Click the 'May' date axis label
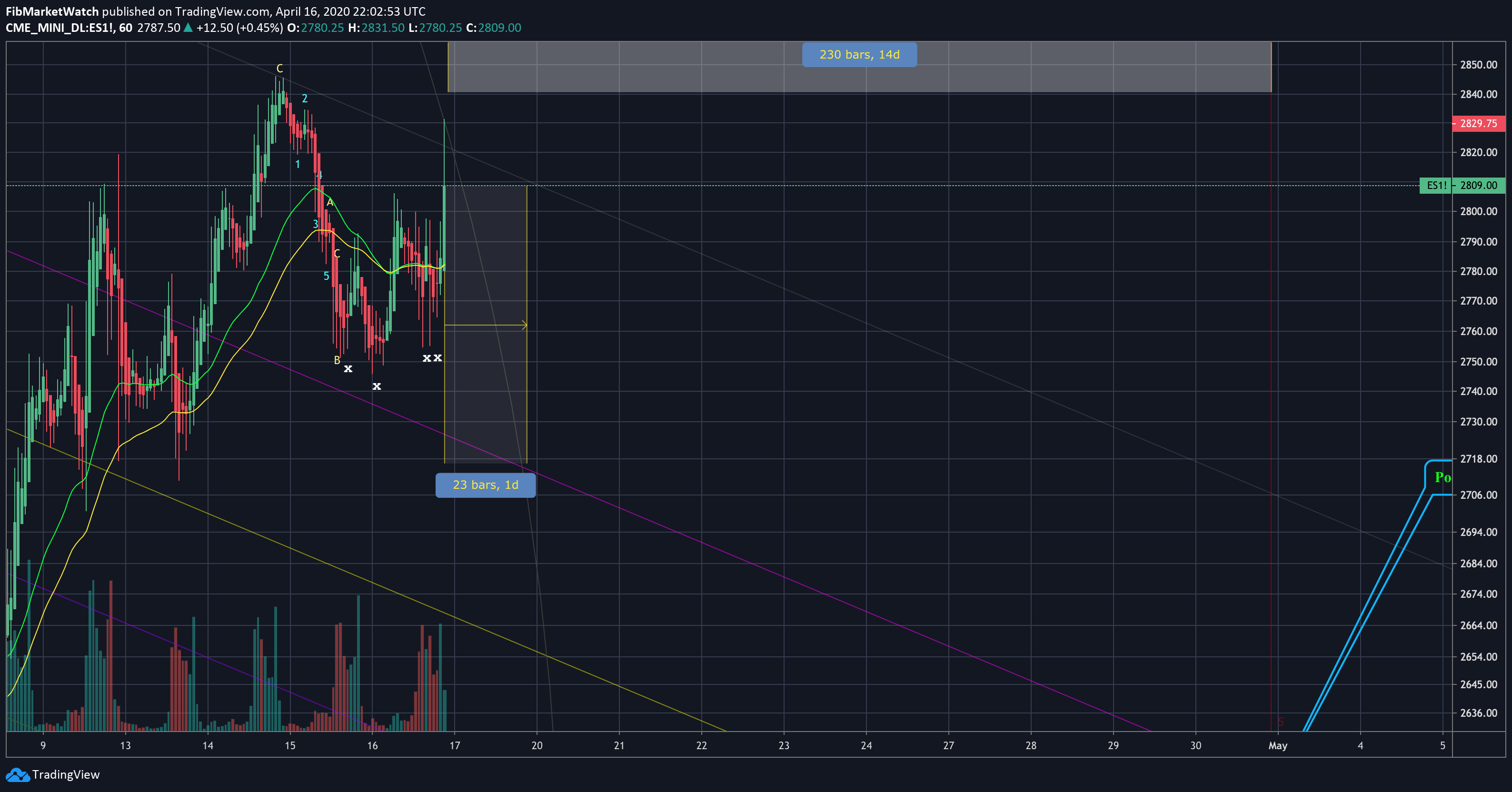This screenshot has height=792, width=1512. [x=1278, y=746]
